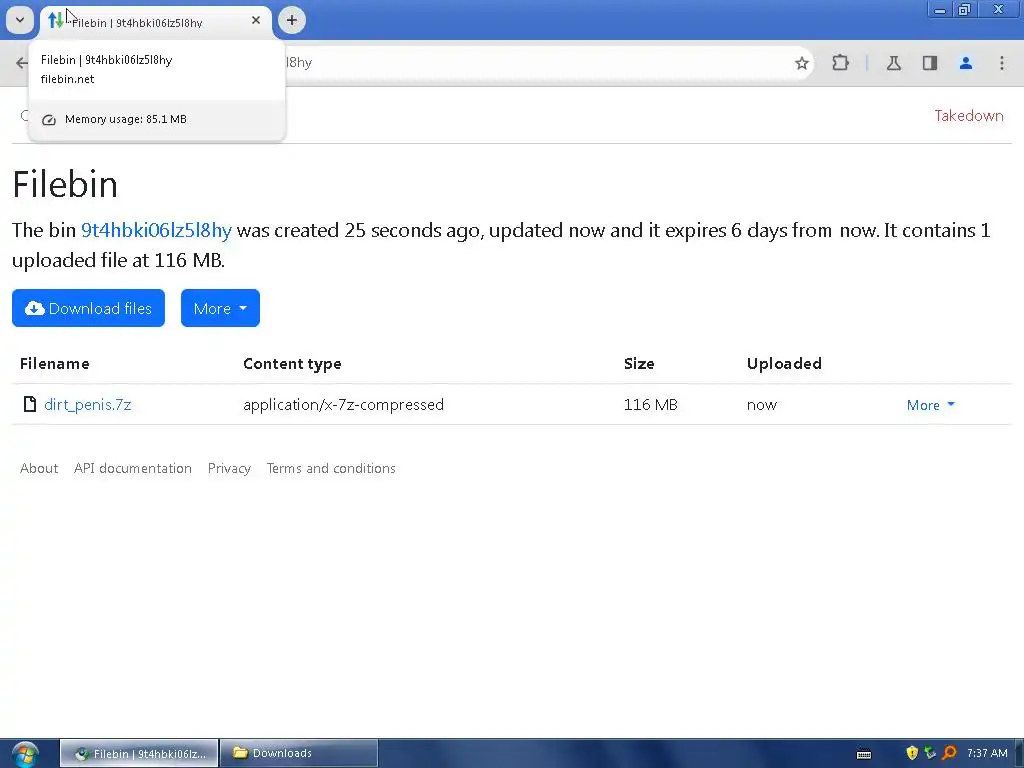Click the security shield tray icon
The height and width of the screenshot is (768, 1024).
click(x=912, y=753)
